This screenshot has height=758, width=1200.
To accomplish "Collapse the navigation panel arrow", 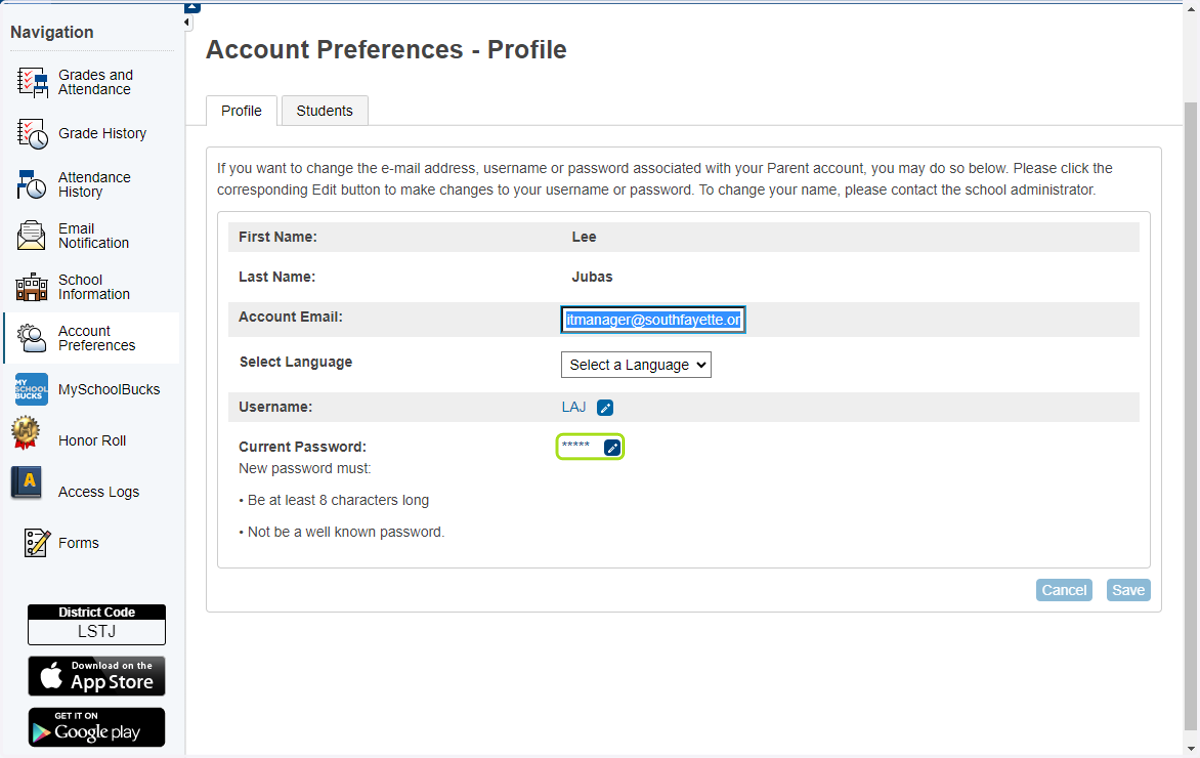I will pos(187,23).
